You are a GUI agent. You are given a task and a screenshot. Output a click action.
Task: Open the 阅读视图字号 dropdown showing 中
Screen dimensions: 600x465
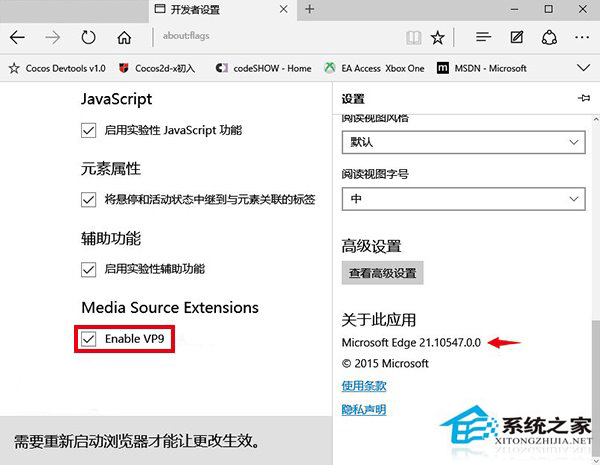coord(463,199)
